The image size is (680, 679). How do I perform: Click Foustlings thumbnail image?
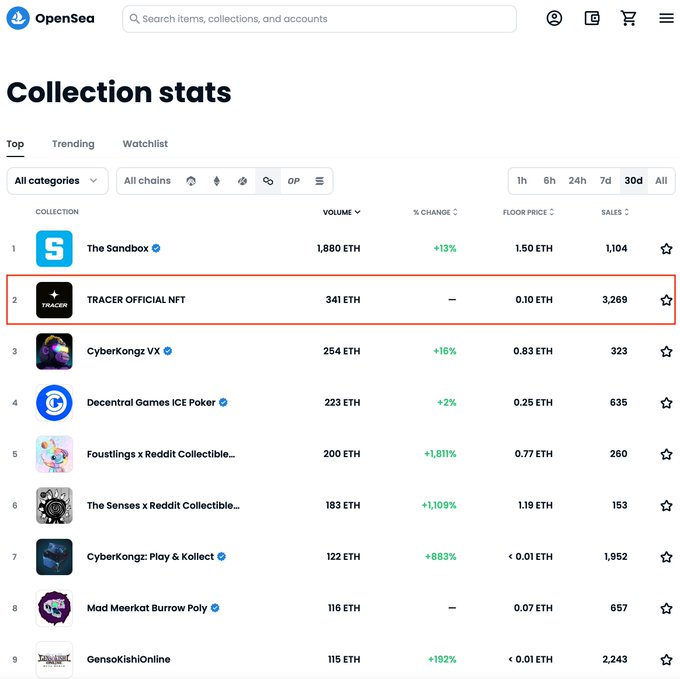[x=54, y=454]
